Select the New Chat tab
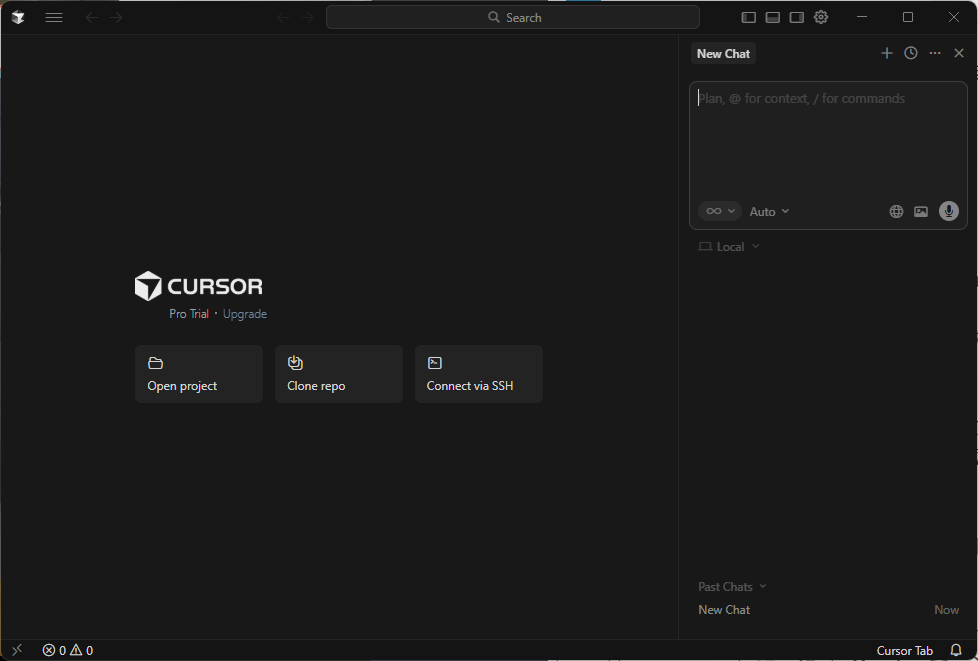978x661 pixels. (x=723, y=54)
